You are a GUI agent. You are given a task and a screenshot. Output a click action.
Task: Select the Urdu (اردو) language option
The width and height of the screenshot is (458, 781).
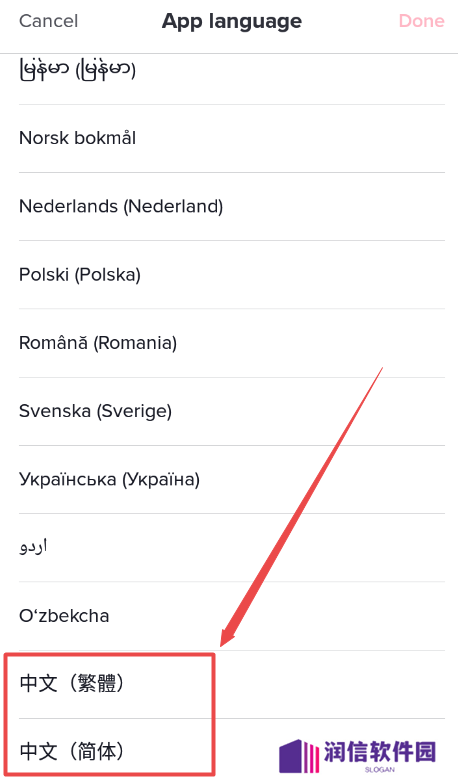[231, 548]
